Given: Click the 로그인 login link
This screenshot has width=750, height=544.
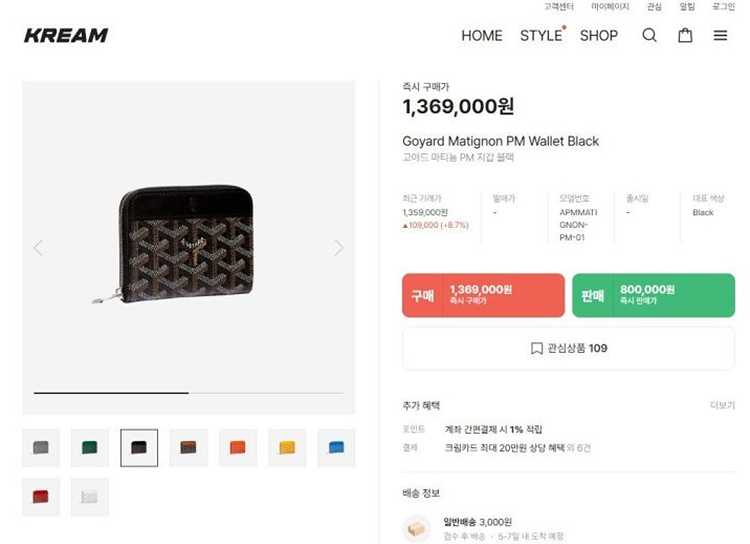Looking at the screenshot, I should point(723,7).
